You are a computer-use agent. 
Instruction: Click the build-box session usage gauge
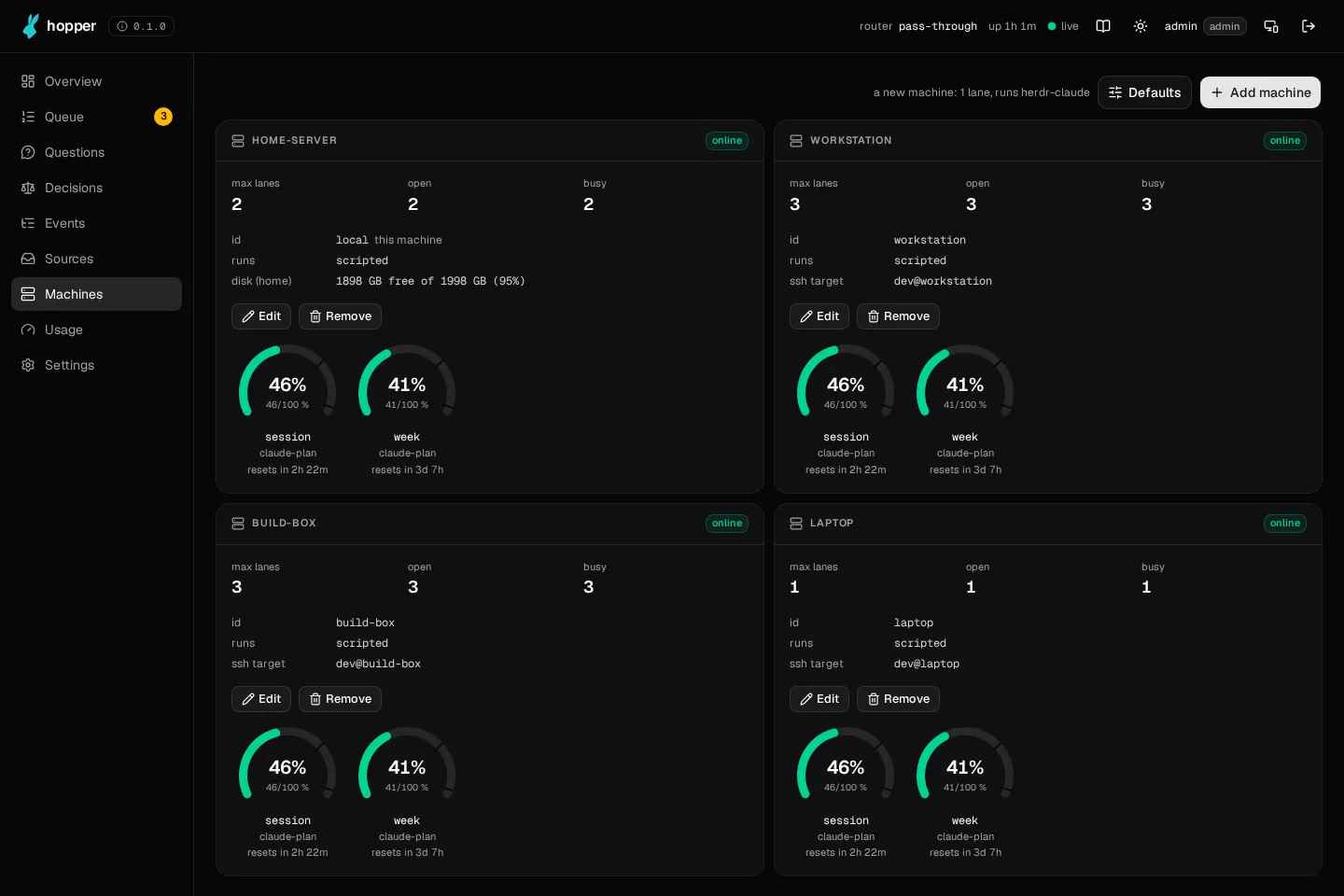[287, 765]
